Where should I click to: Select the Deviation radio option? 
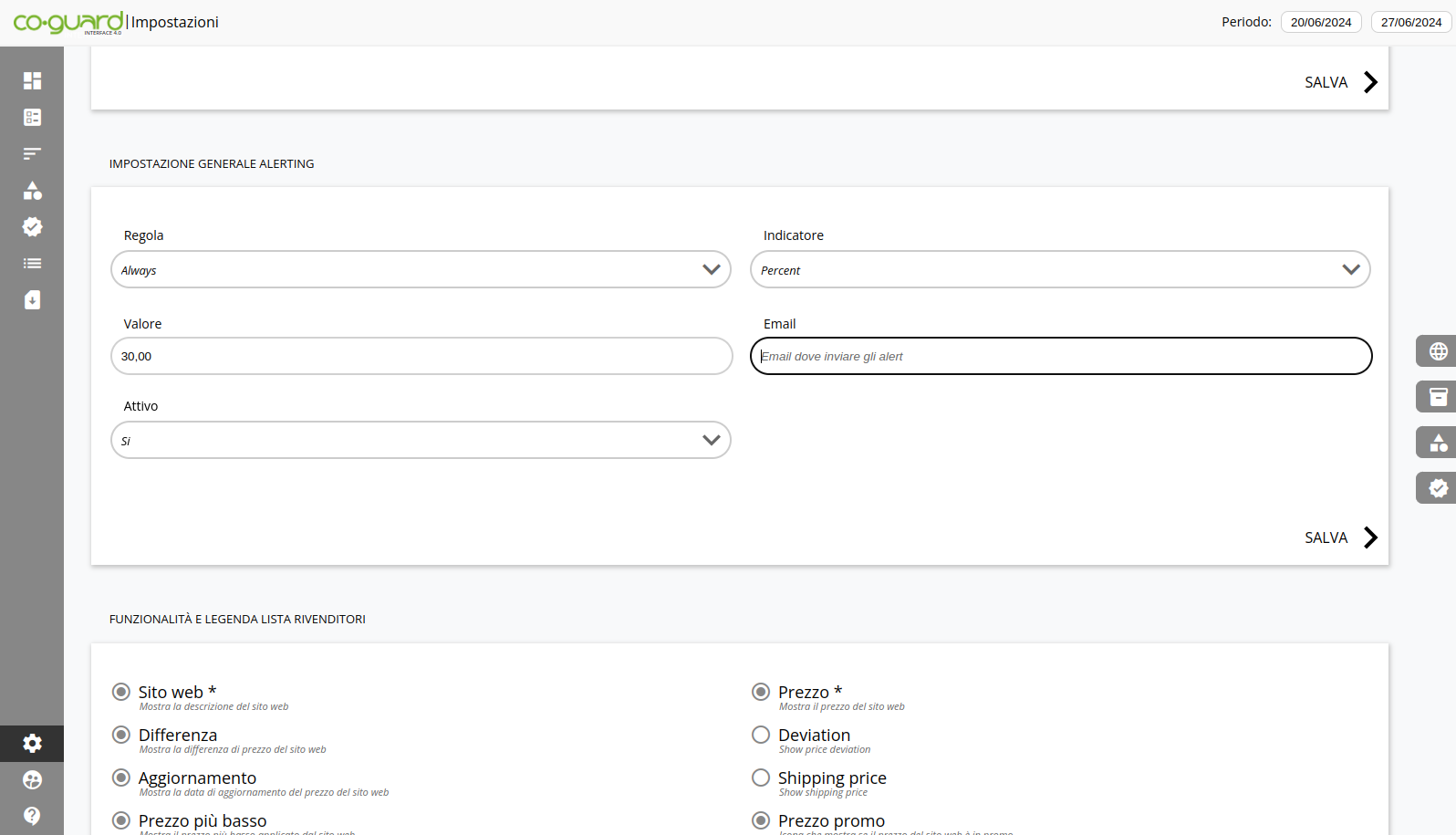[761, 735]
